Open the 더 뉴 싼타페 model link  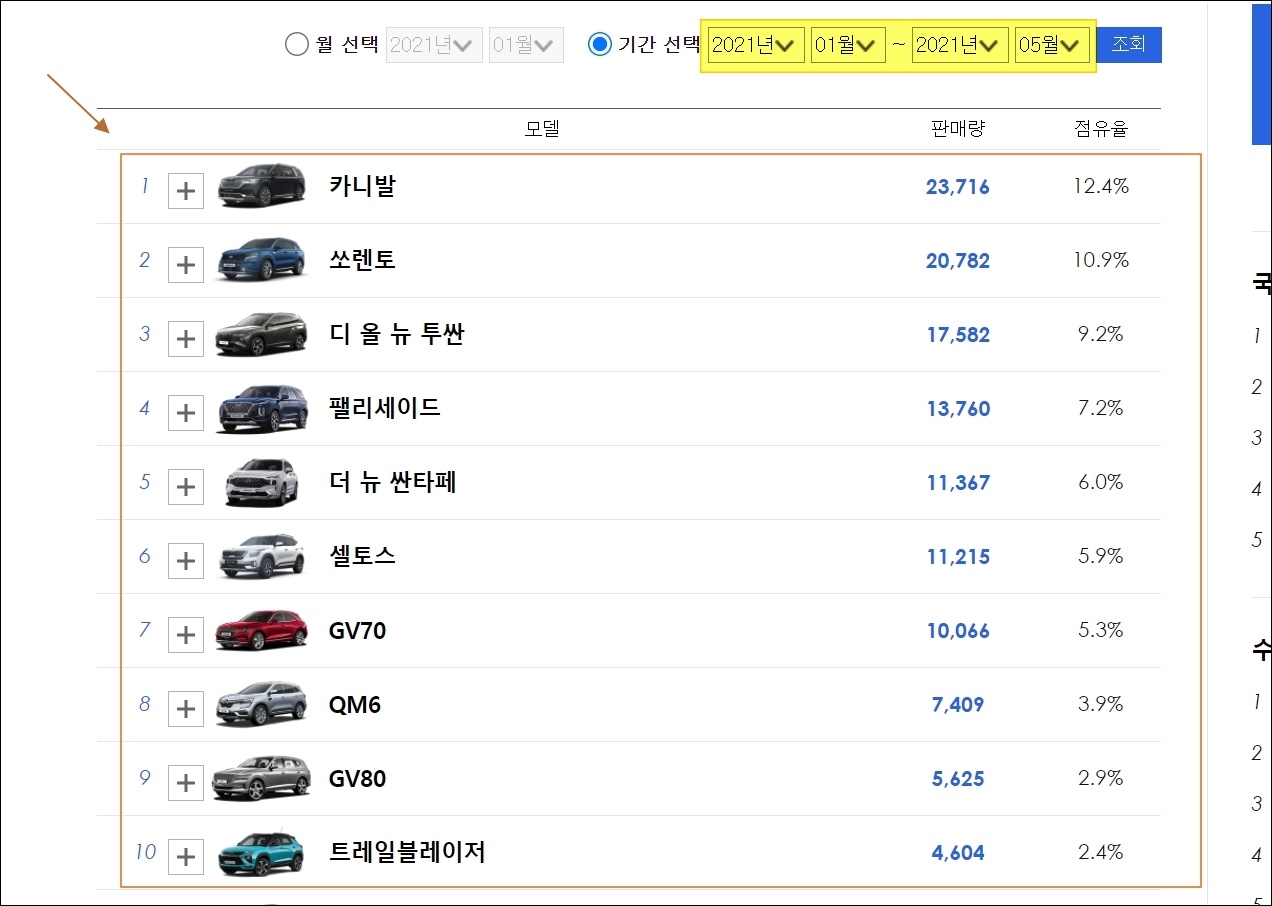click(393, 482)
